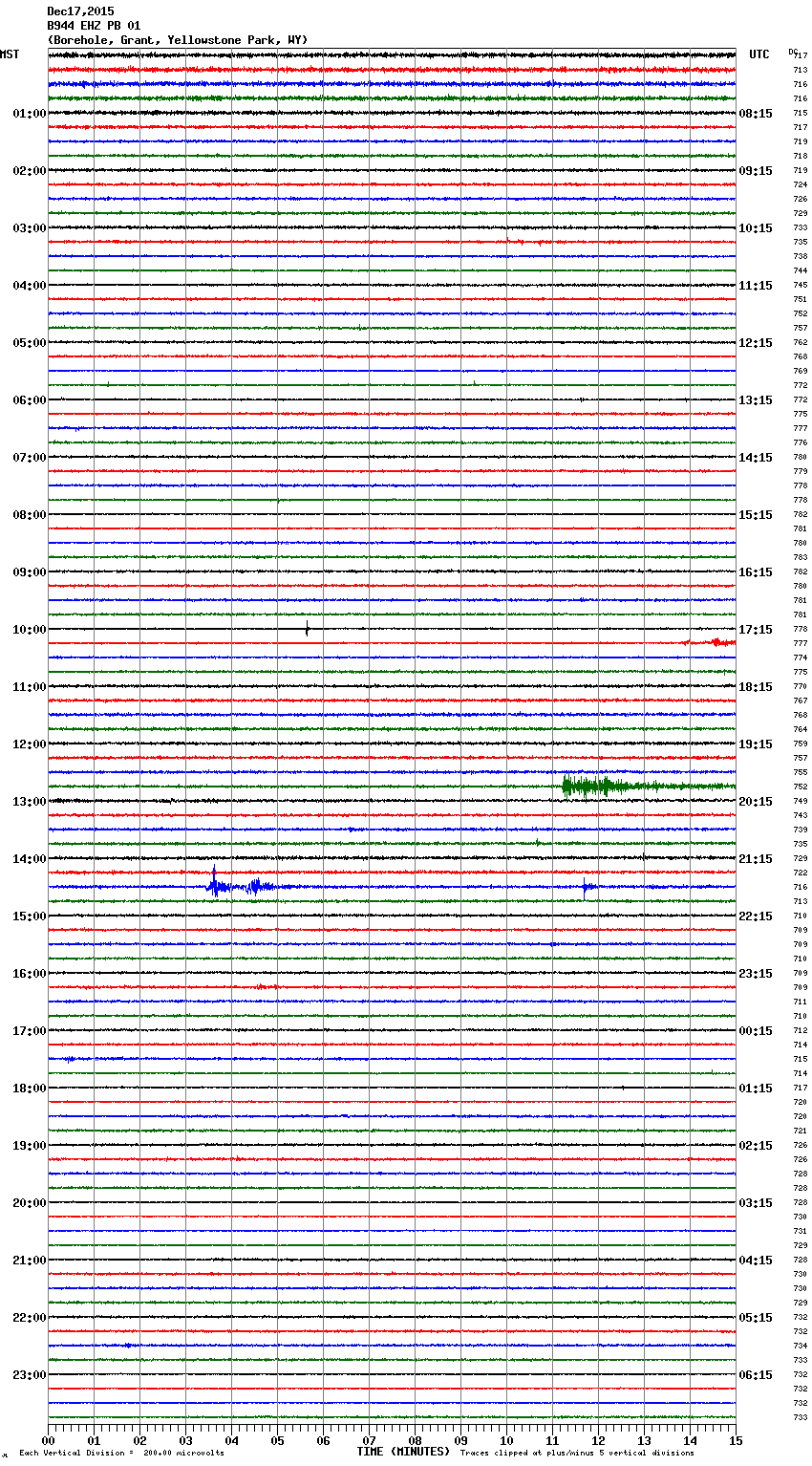The image size is (812, 1466).
Task: Click minute 15 tick label on bottom axis
Action: 736,1440
